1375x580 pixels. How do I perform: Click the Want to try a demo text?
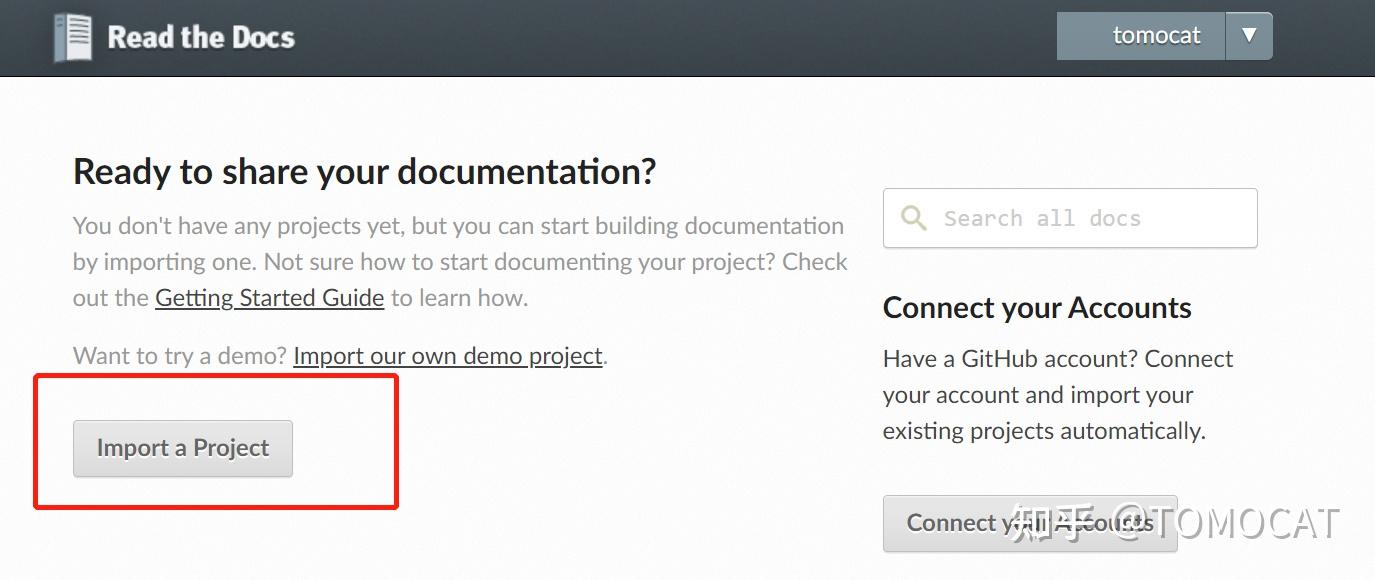coord(180,356)
